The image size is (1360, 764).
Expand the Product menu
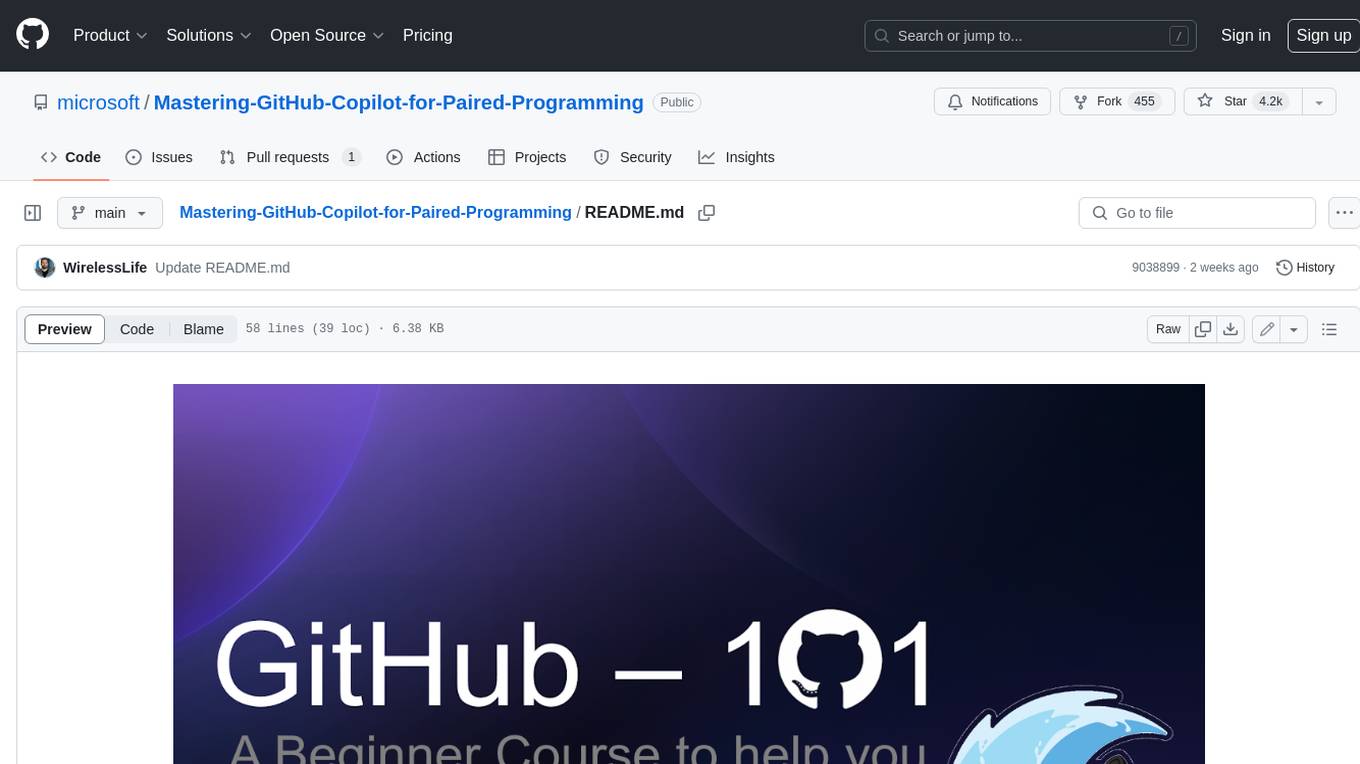110,35
